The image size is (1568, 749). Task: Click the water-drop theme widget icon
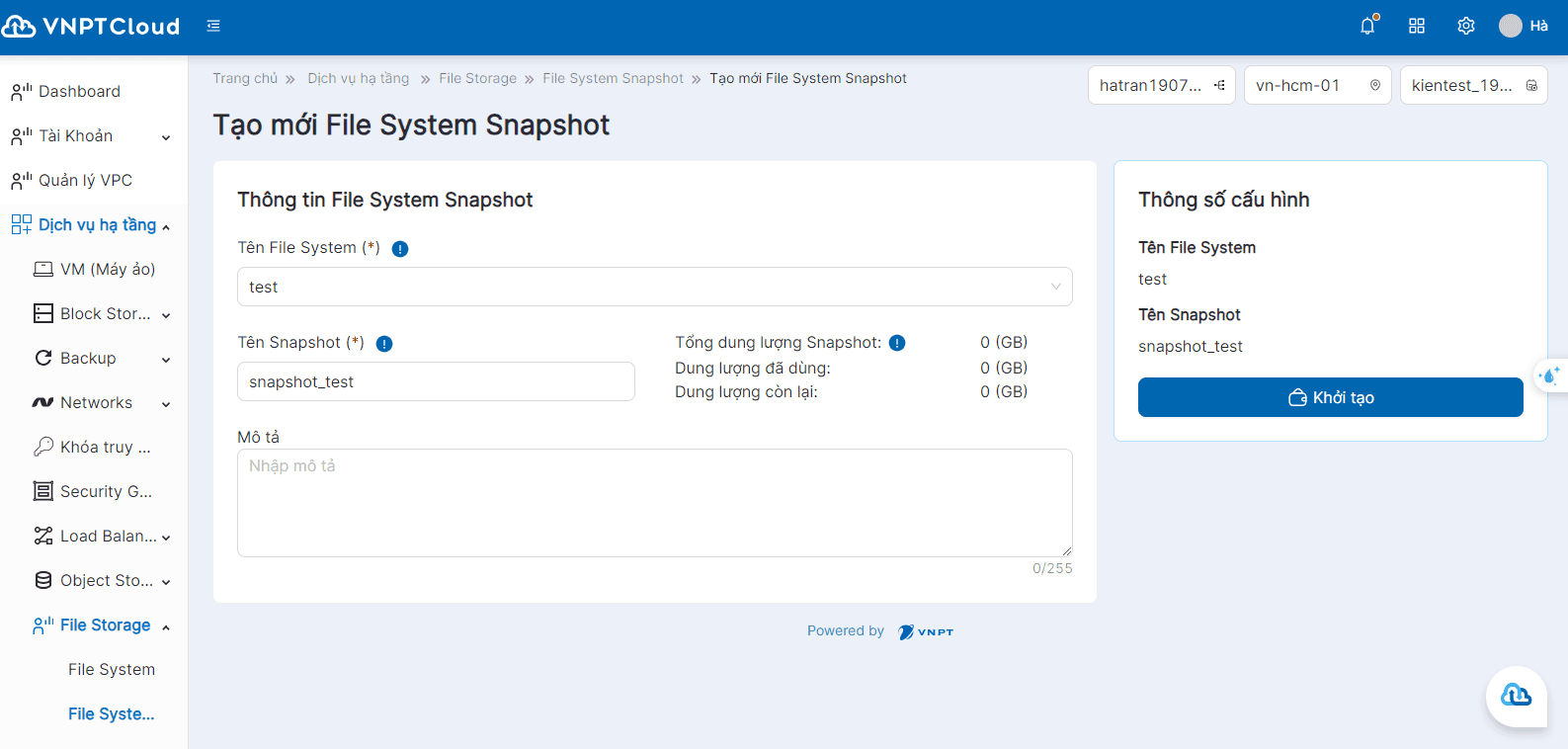pos(1549,375)
